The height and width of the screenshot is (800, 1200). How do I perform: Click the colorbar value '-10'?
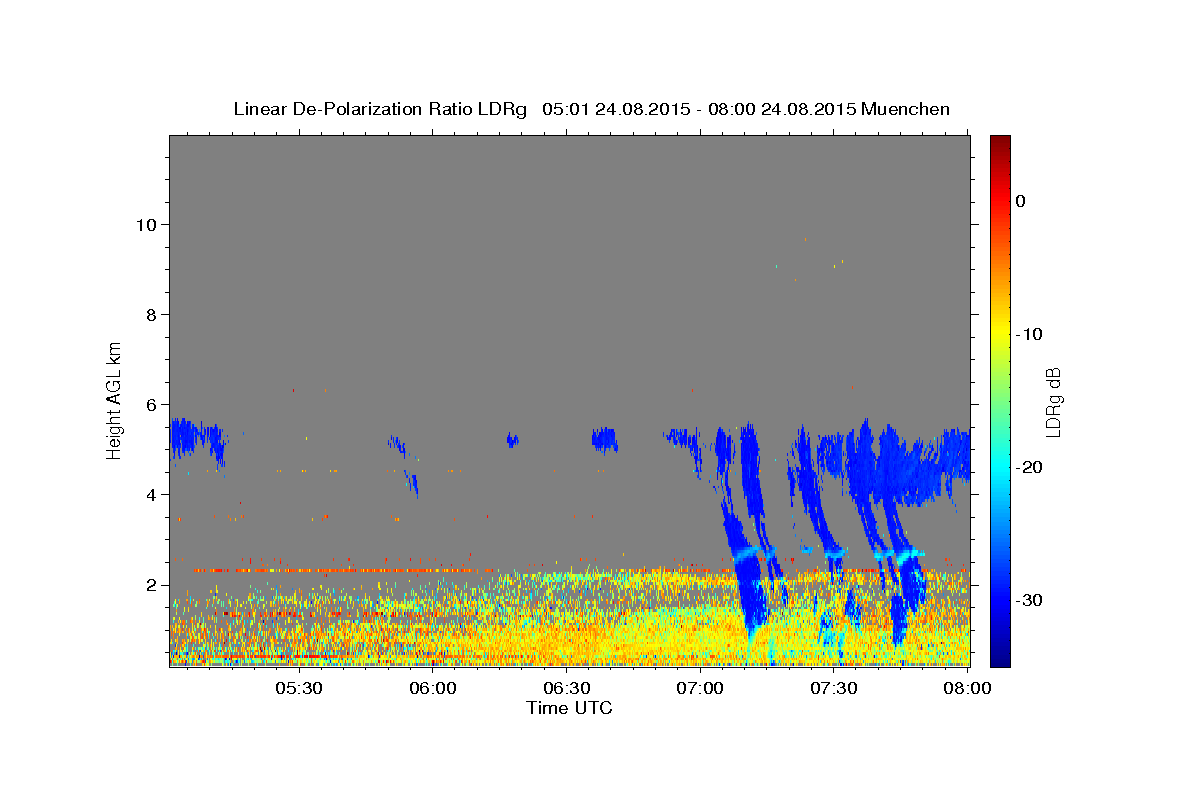click(x=1029, y=334)
